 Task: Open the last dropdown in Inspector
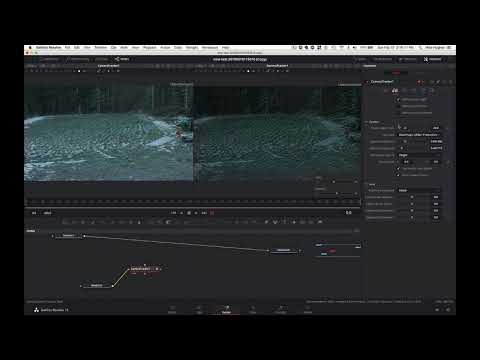point(419,190)
